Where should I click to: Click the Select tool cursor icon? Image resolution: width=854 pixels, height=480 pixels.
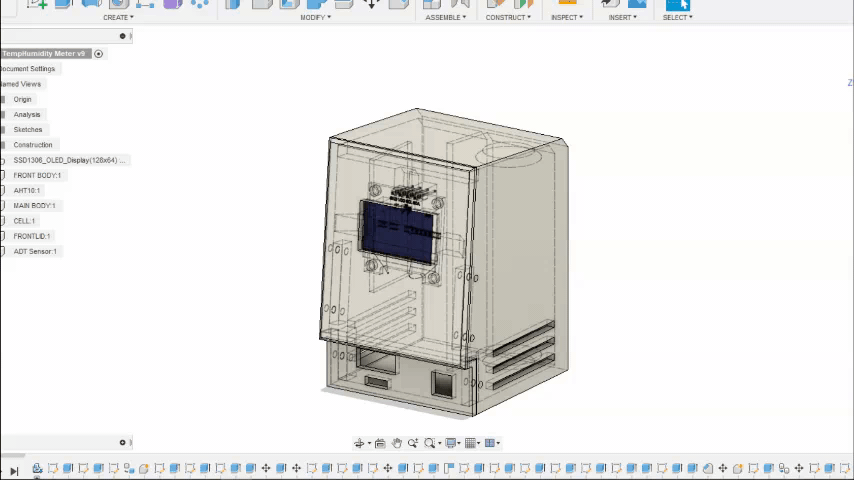[x=678, y=4]
